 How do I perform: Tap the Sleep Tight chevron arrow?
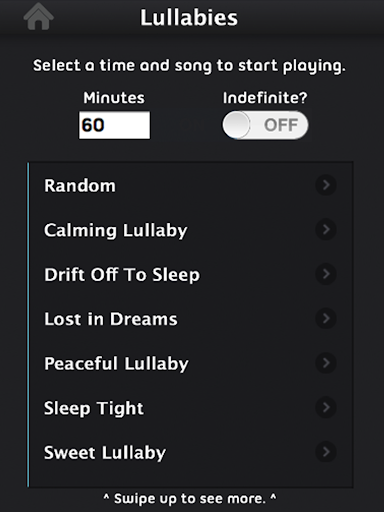pyautogui.click(x=326, y=407)
